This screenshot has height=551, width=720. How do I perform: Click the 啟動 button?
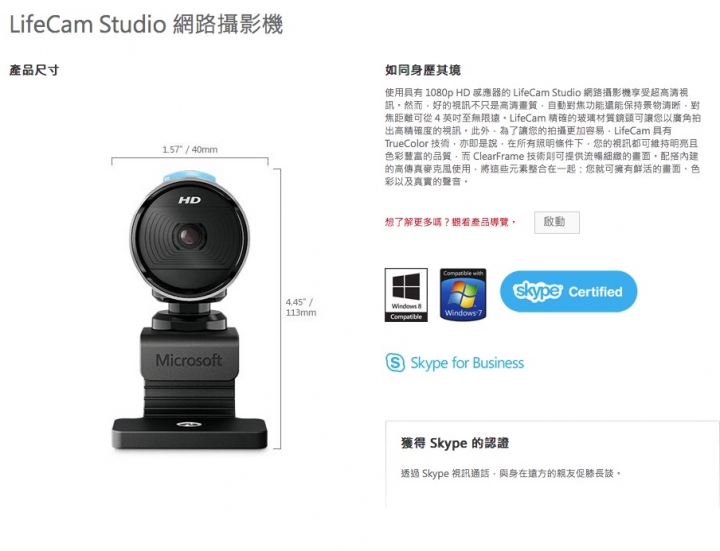point(557,222)
